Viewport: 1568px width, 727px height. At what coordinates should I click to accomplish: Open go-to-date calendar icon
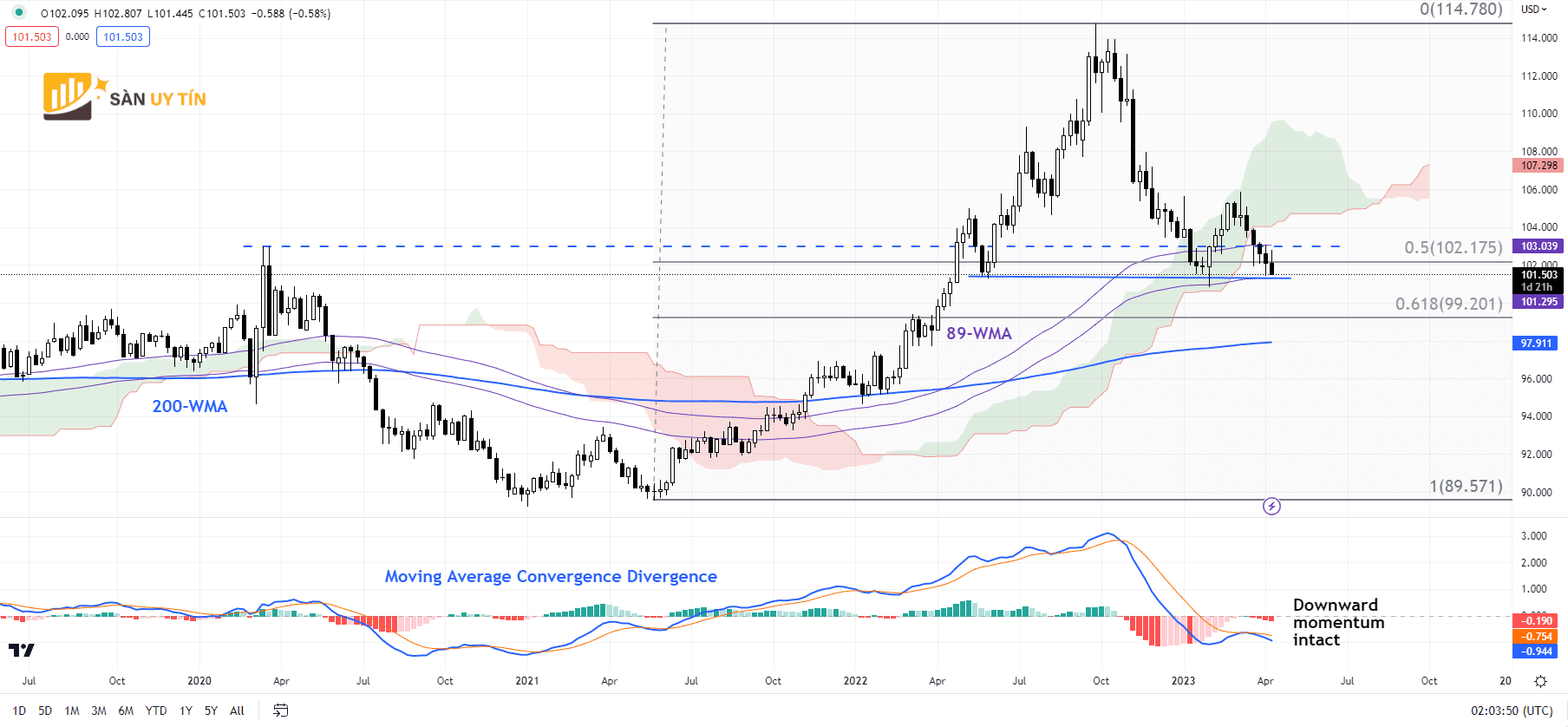(x=280, y=711)
